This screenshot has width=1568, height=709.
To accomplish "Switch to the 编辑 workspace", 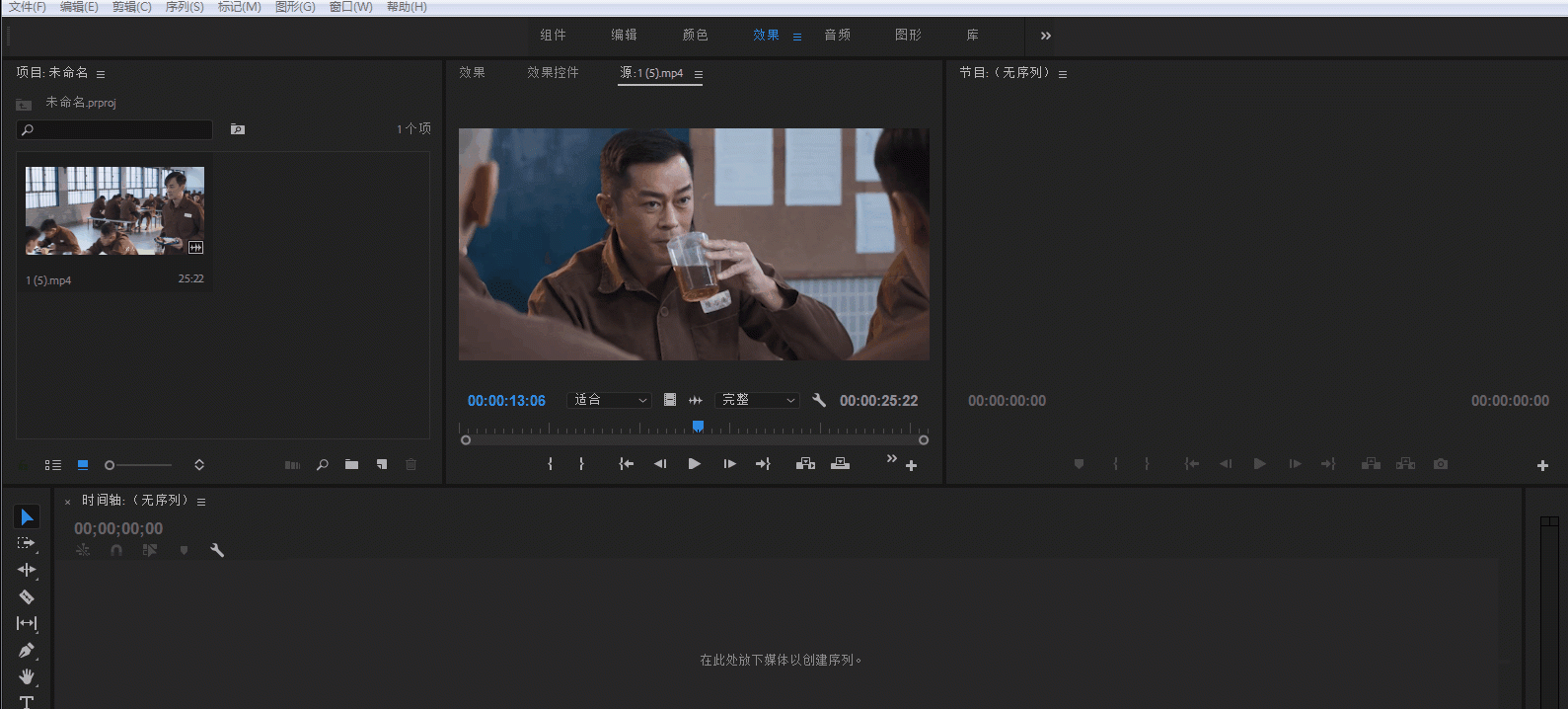I will point(624,36).
